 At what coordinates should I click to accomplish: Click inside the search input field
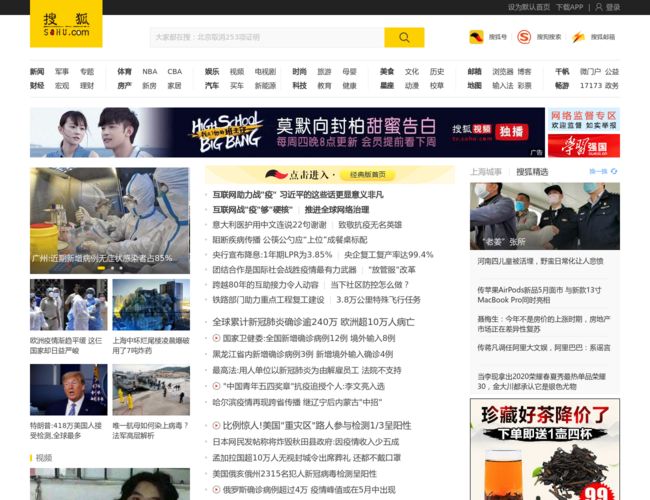pyautogui.click(x=266, y=37)
